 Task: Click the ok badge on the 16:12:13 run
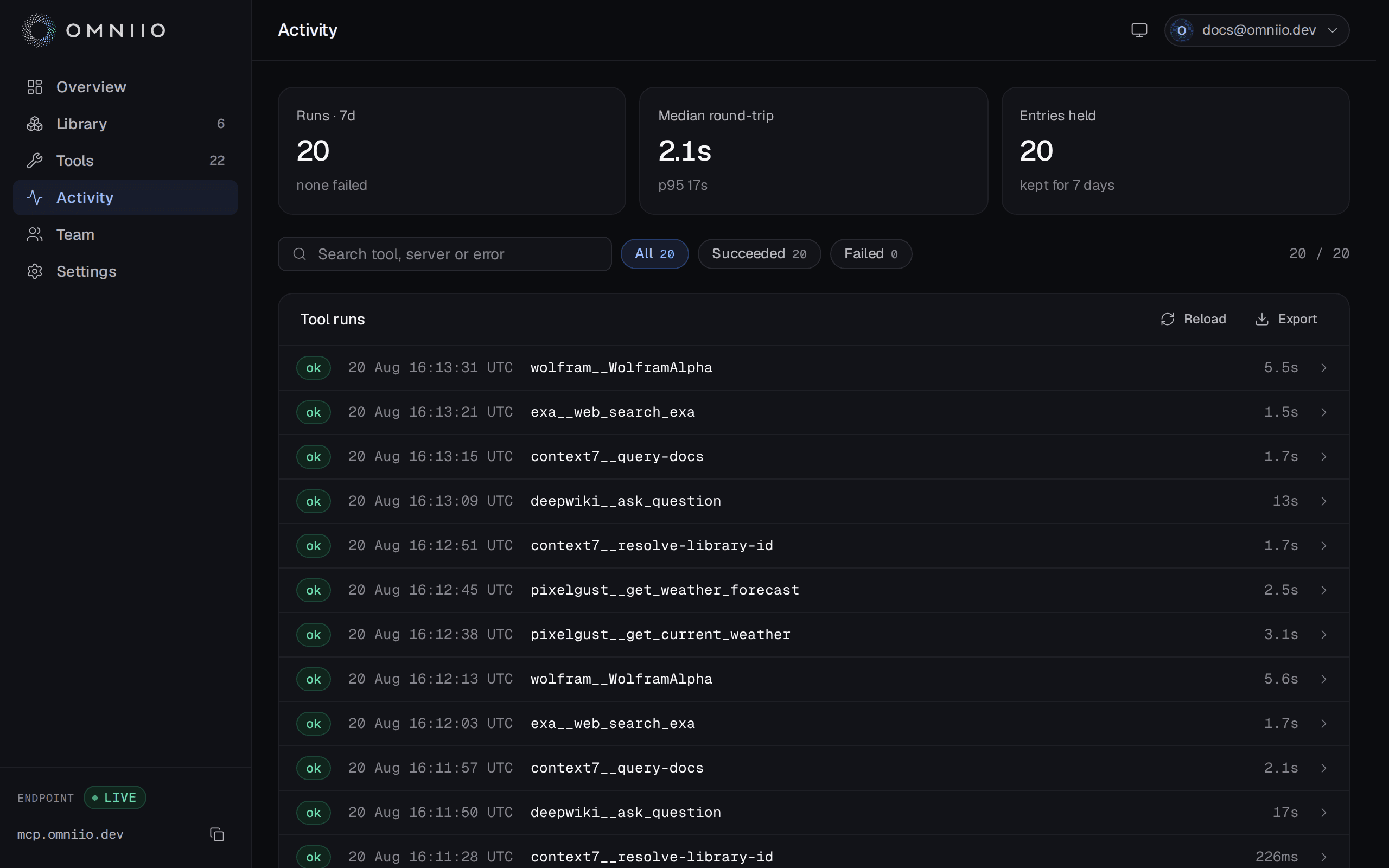314,679
